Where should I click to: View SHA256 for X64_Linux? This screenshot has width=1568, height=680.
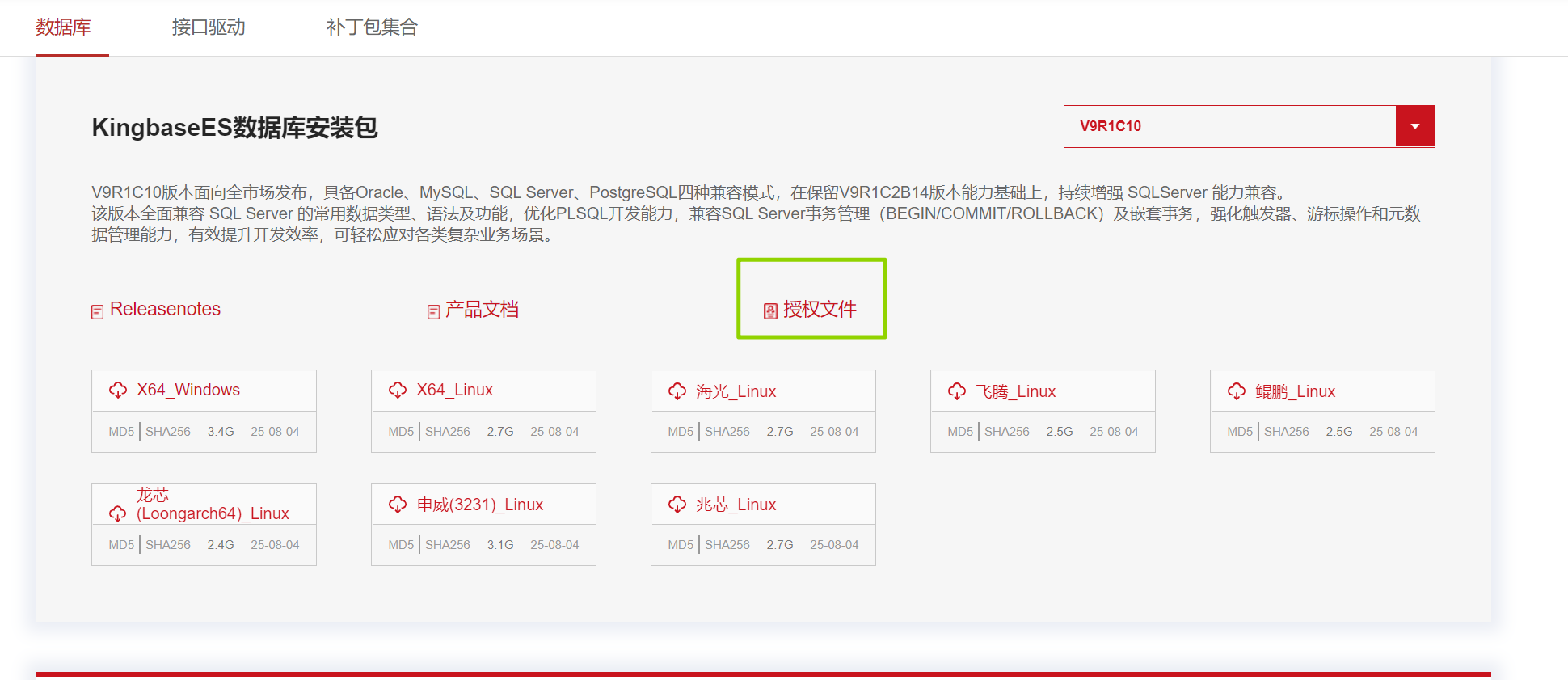coord(448,432)
